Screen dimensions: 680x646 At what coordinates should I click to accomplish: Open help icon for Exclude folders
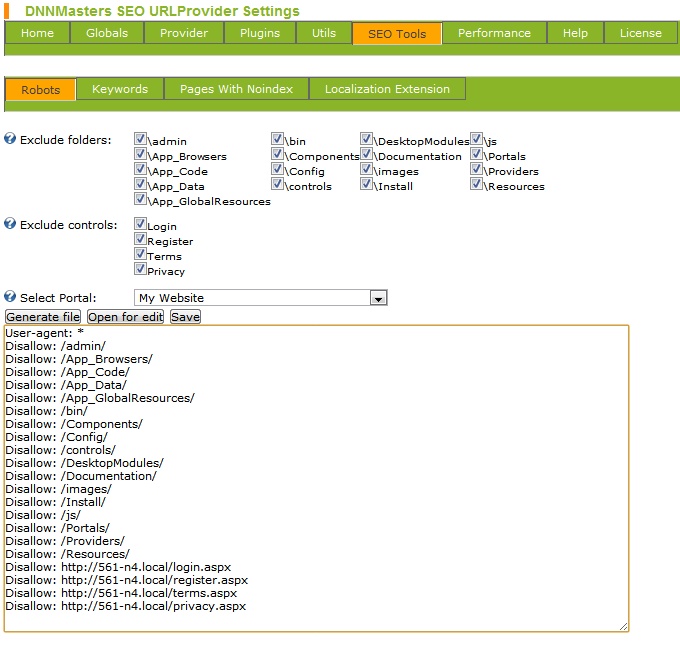point(10,139)
